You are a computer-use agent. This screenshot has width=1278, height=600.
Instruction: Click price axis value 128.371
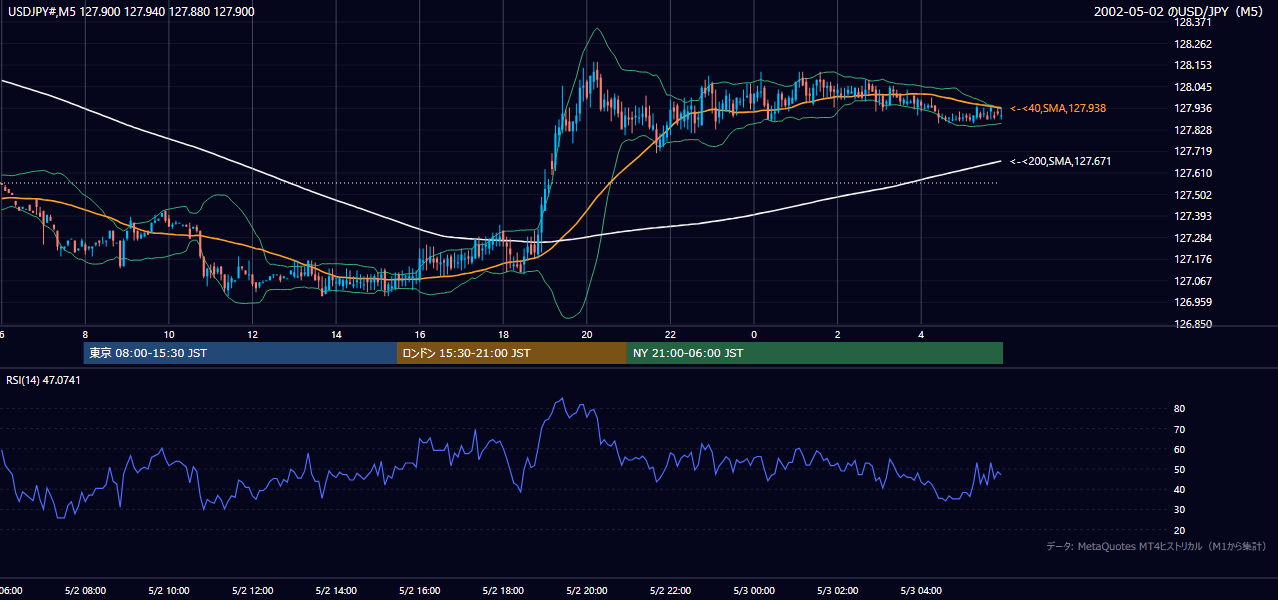pyautogui.click(x=1194, y=23)
